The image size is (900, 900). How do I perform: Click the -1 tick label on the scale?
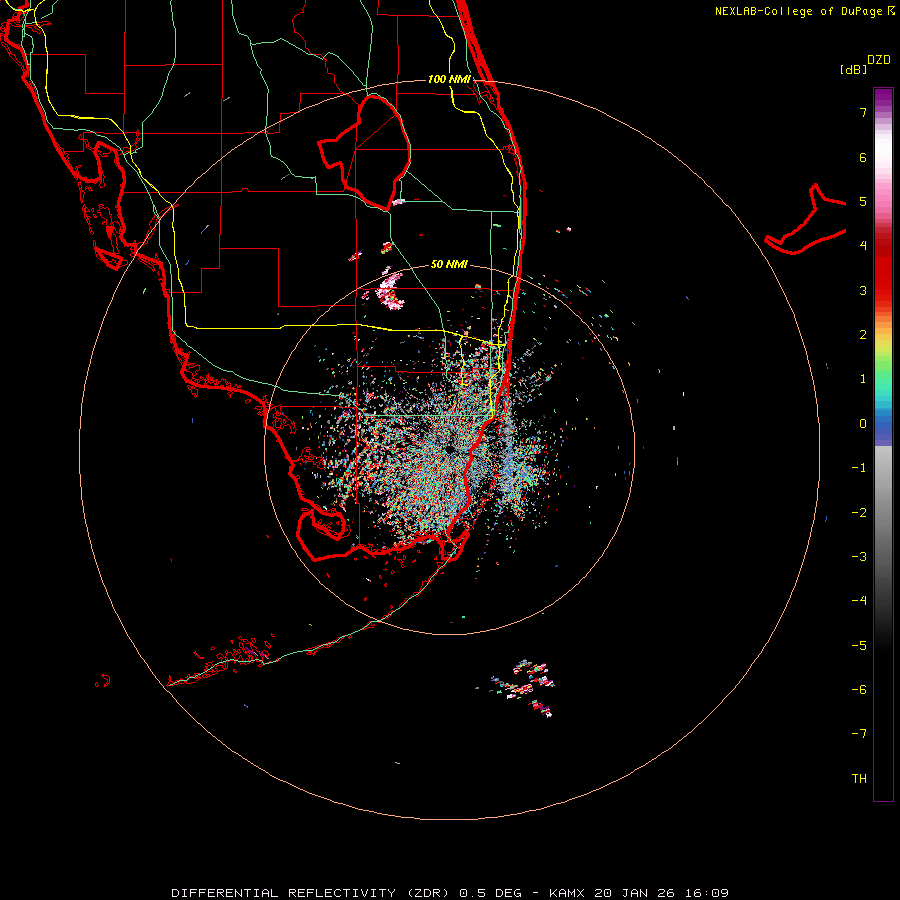click(x=859, y=468)
